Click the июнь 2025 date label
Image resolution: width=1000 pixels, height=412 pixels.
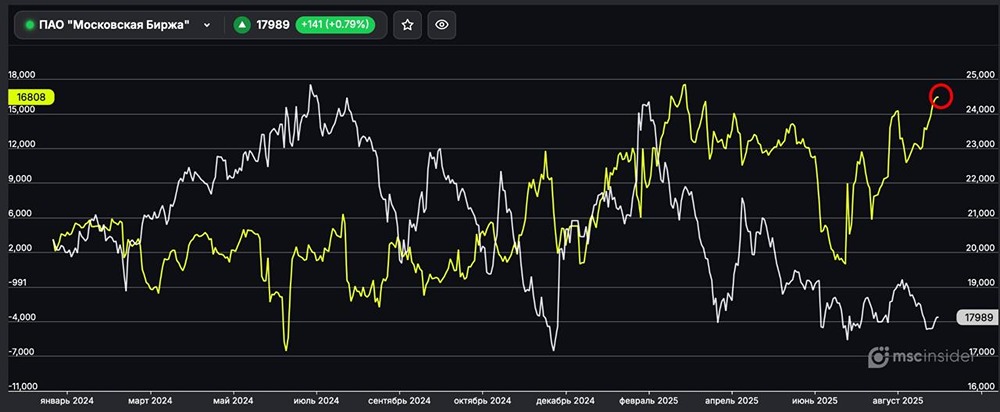point(814,401)
